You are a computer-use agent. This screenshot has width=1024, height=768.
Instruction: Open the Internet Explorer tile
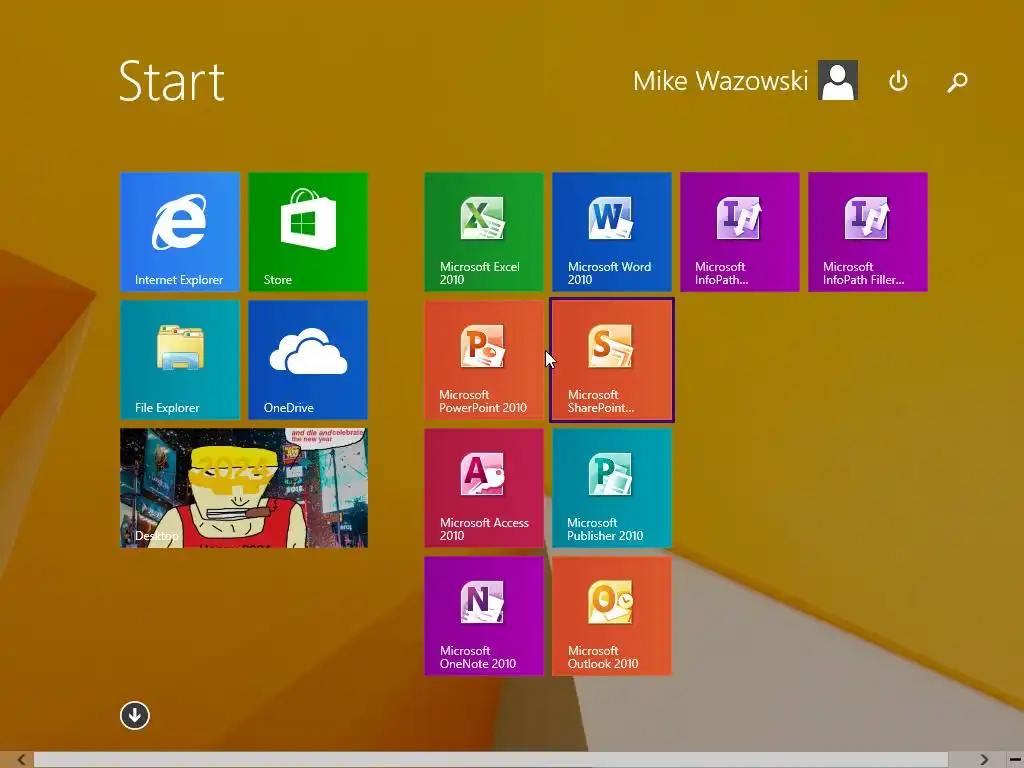(x=180, y=232)
